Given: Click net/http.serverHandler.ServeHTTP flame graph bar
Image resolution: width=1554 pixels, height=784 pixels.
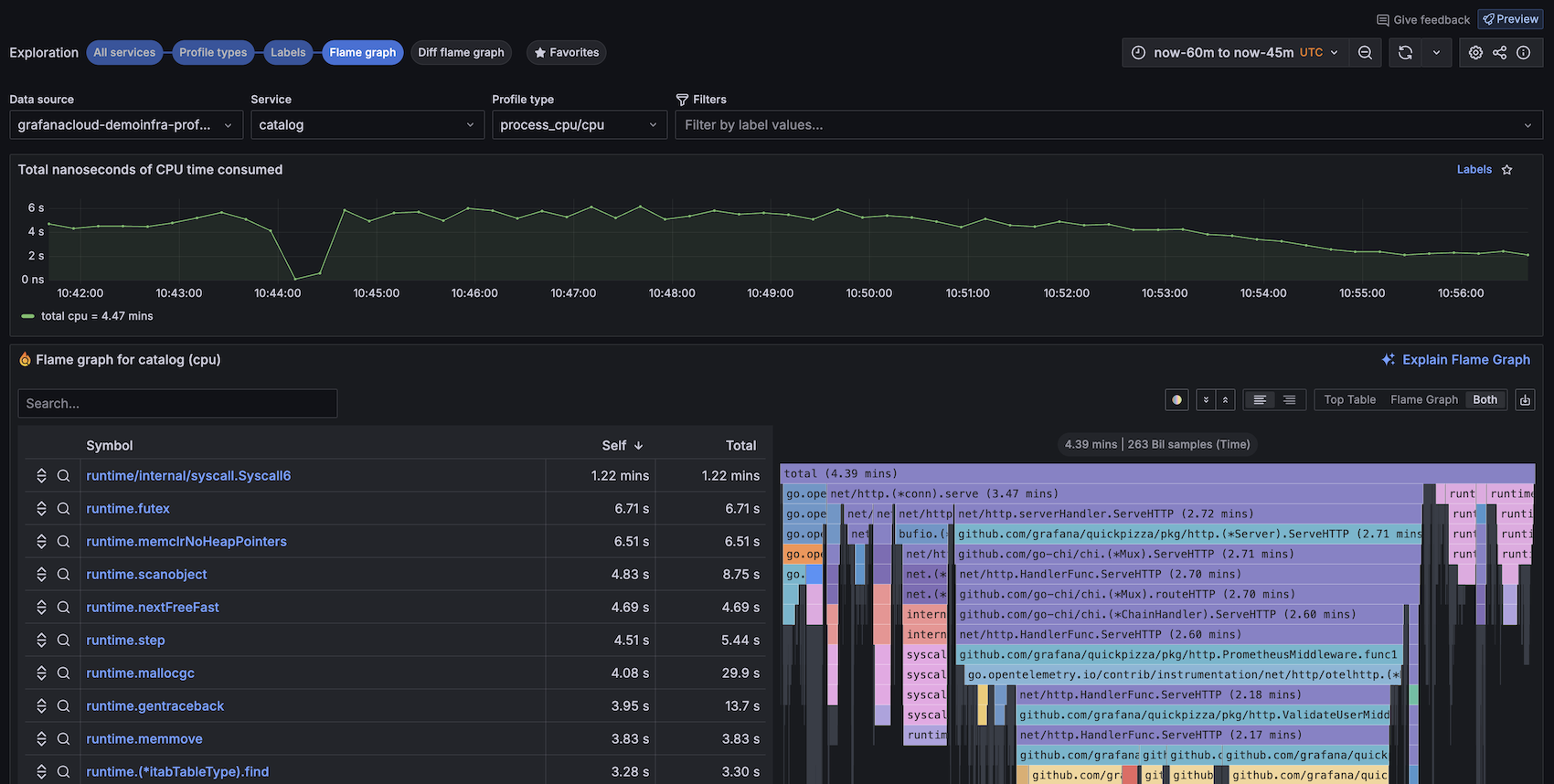Looking at the screenshot, I should click(x=1188, y=514).
